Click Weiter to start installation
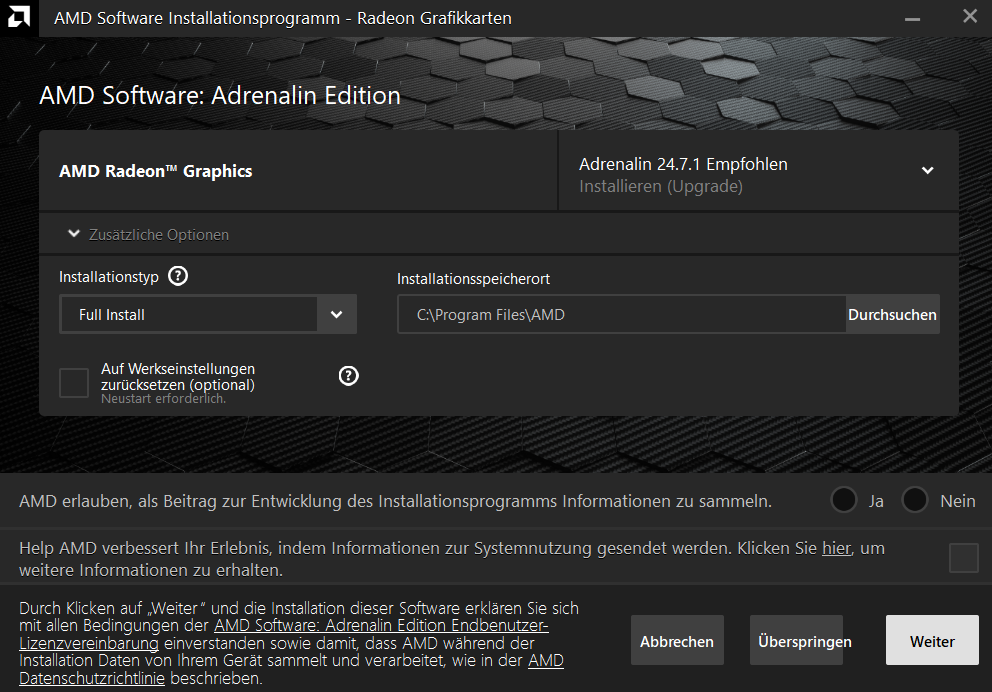This screenshot has height=692, width=992. point(931,640)
